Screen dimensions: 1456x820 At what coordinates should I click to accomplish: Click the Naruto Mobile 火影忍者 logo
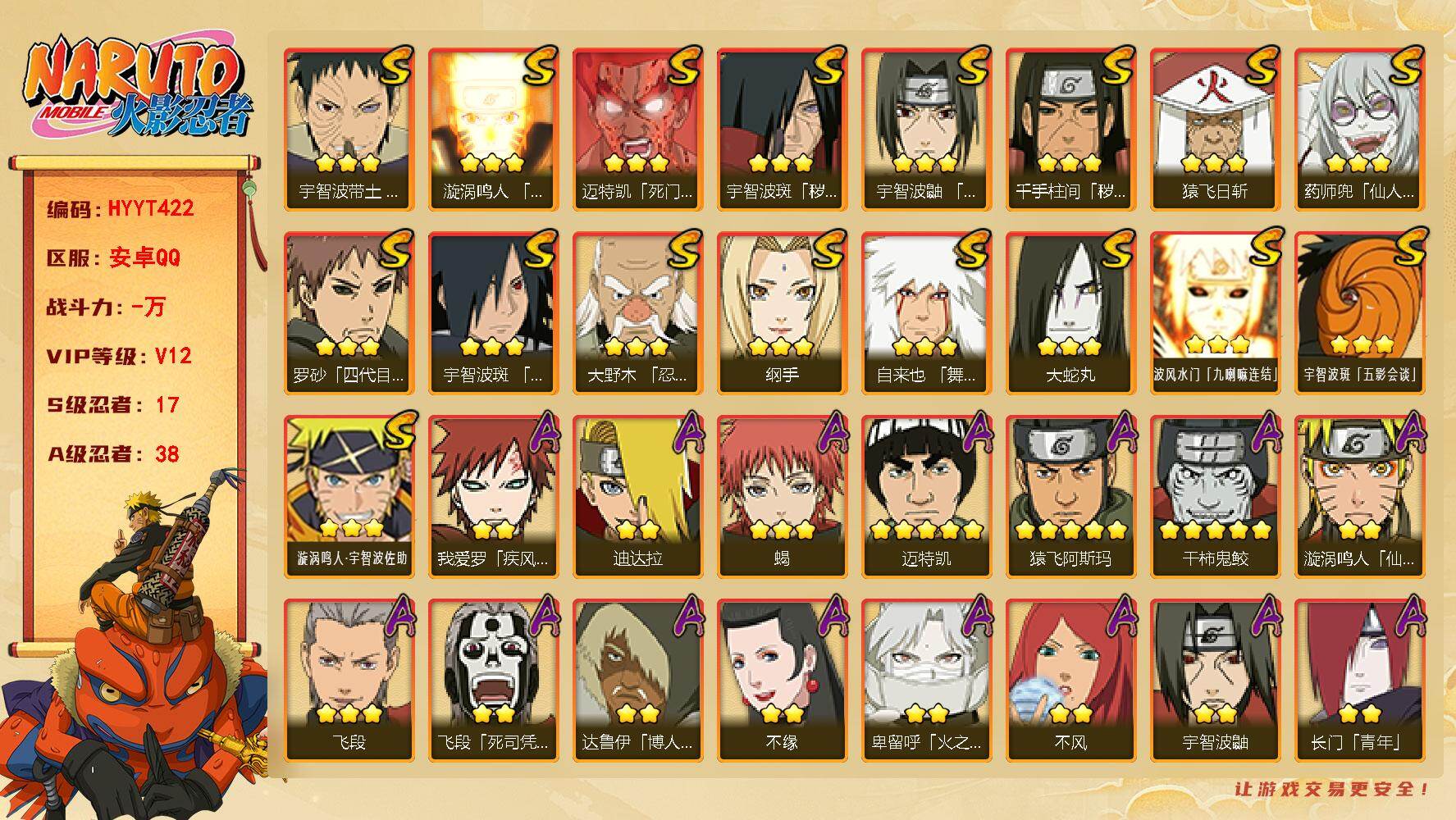click(x=137, y=87)
